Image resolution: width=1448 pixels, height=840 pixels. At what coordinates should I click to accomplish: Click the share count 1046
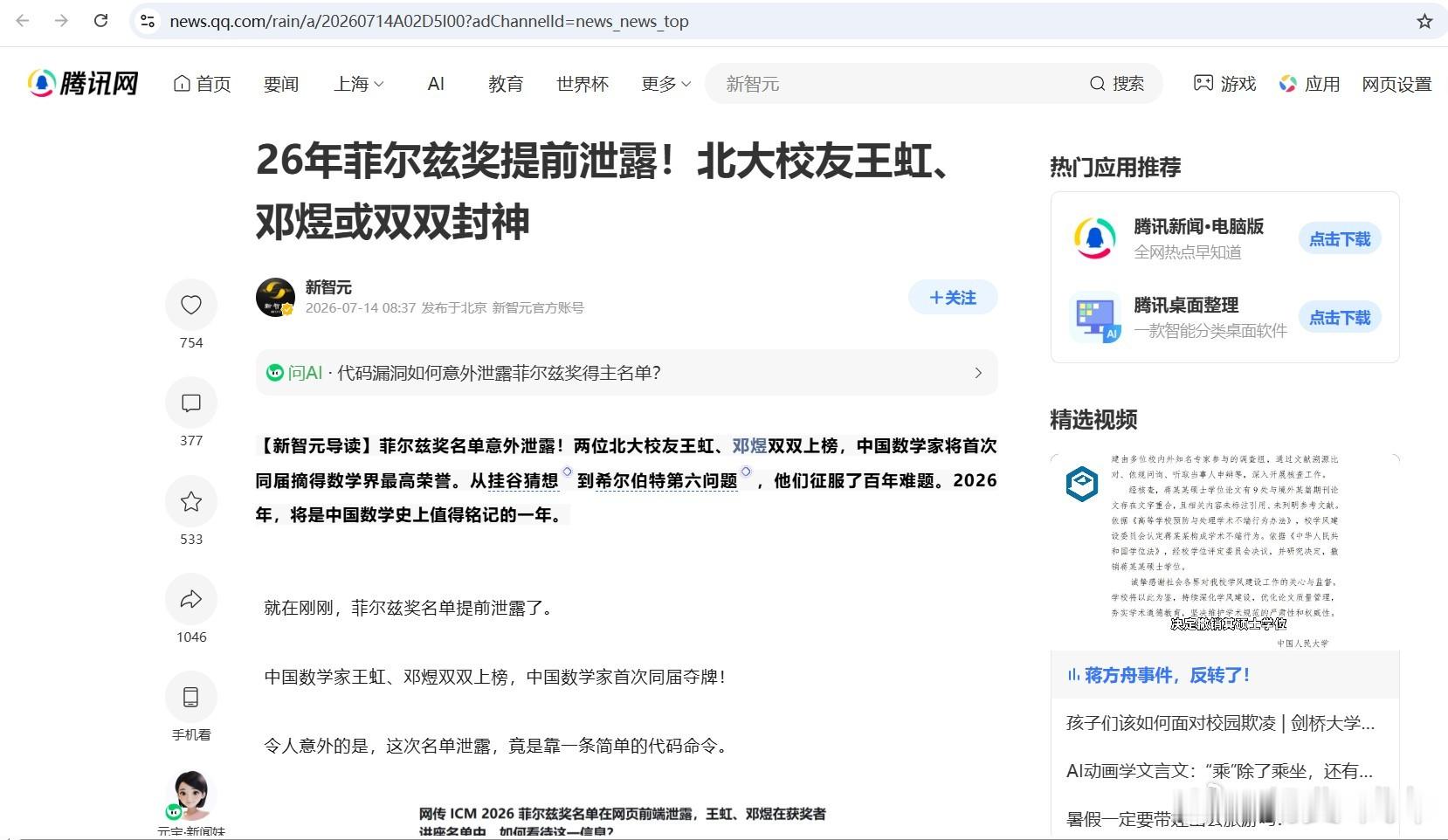tap(191, 637)
